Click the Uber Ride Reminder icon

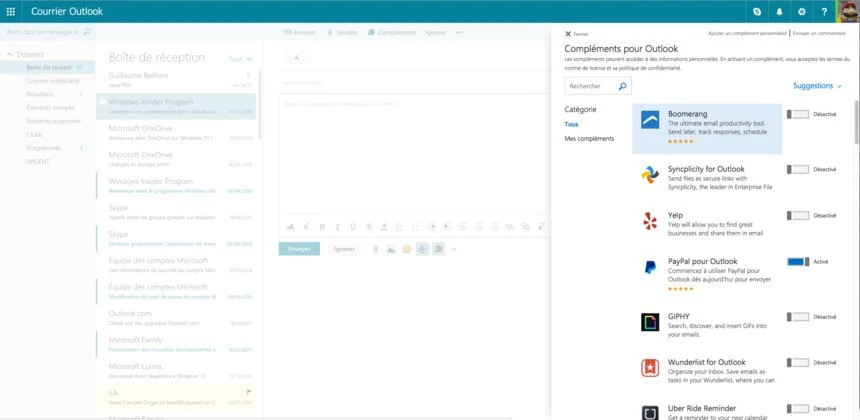pos(650,412)
